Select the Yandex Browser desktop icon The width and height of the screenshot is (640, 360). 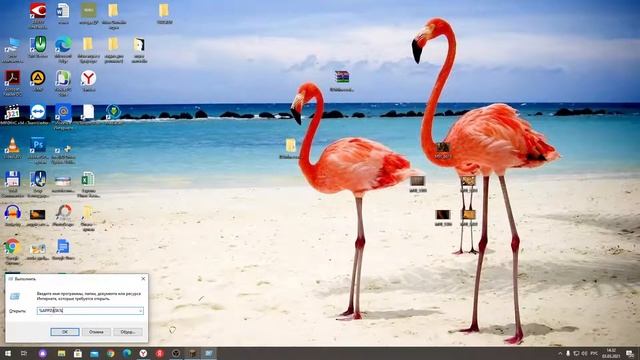pos(88,80)
